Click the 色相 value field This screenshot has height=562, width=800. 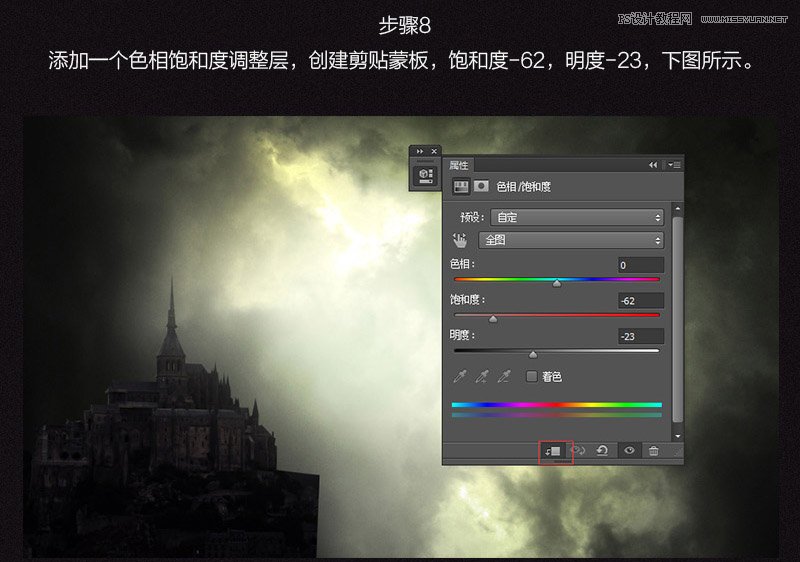[x=641, y=265]
